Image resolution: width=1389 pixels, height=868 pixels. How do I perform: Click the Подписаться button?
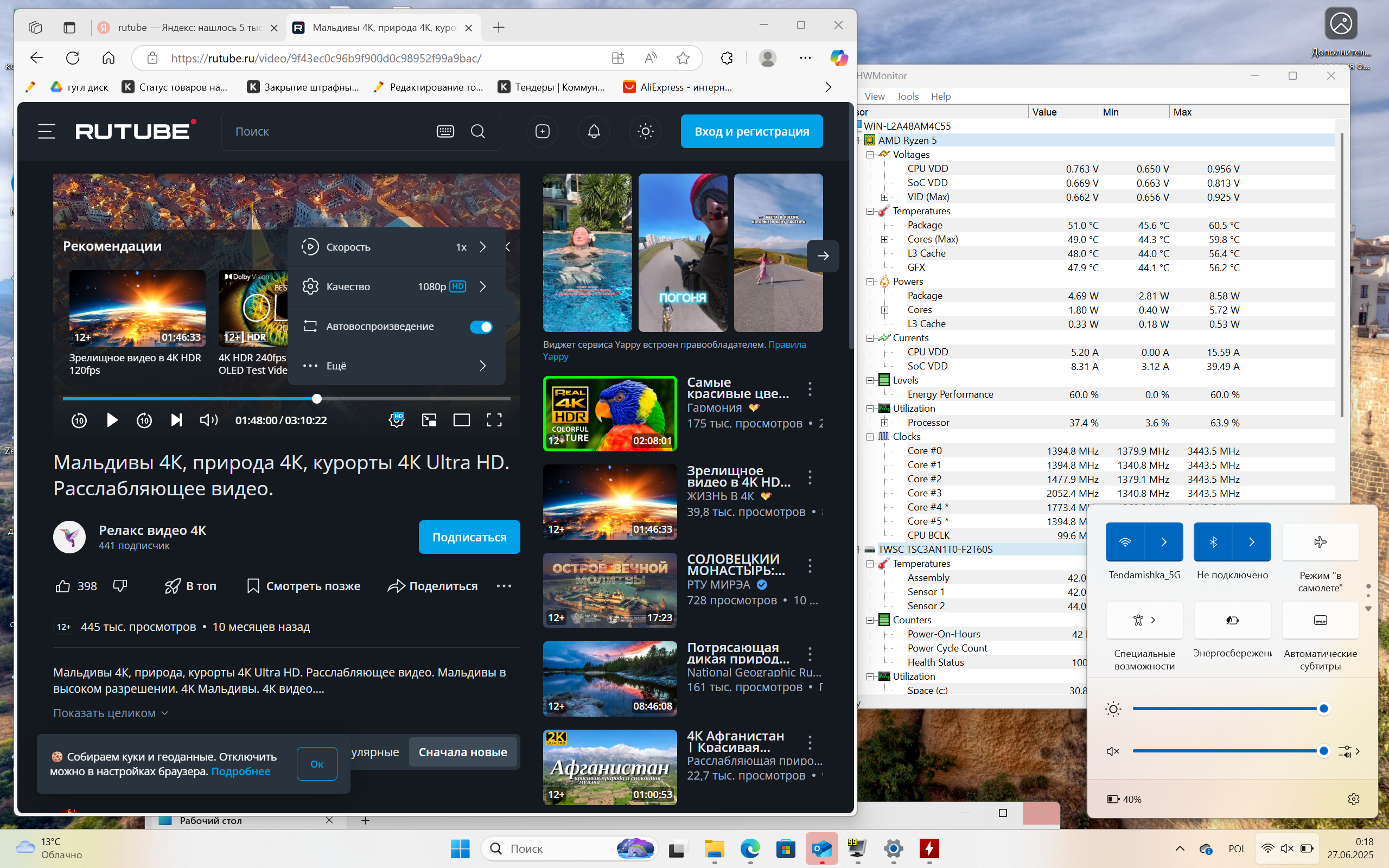point(469,537)
